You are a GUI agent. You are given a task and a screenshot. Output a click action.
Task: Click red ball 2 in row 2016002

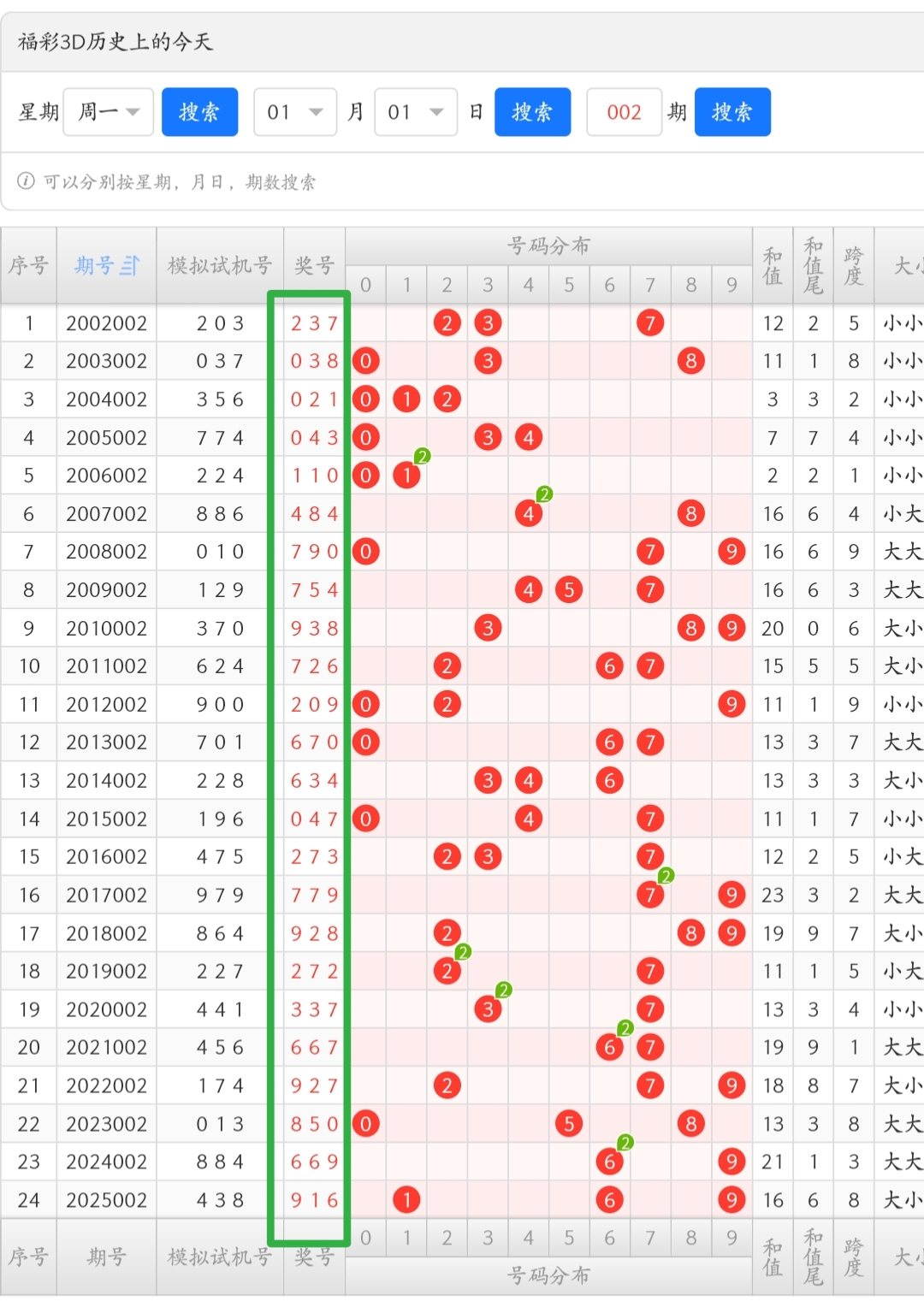pyautogui.click(x=447, y=857)
